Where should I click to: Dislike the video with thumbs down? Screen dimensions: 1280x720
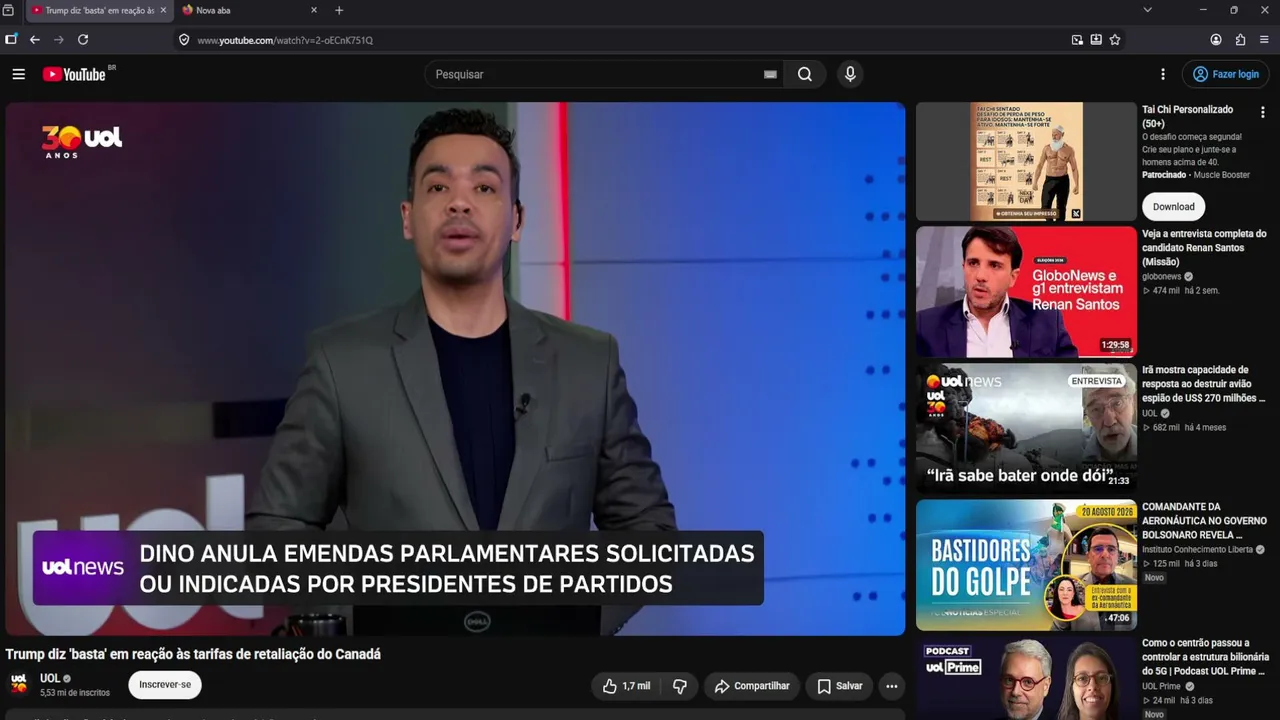point(680,686)
